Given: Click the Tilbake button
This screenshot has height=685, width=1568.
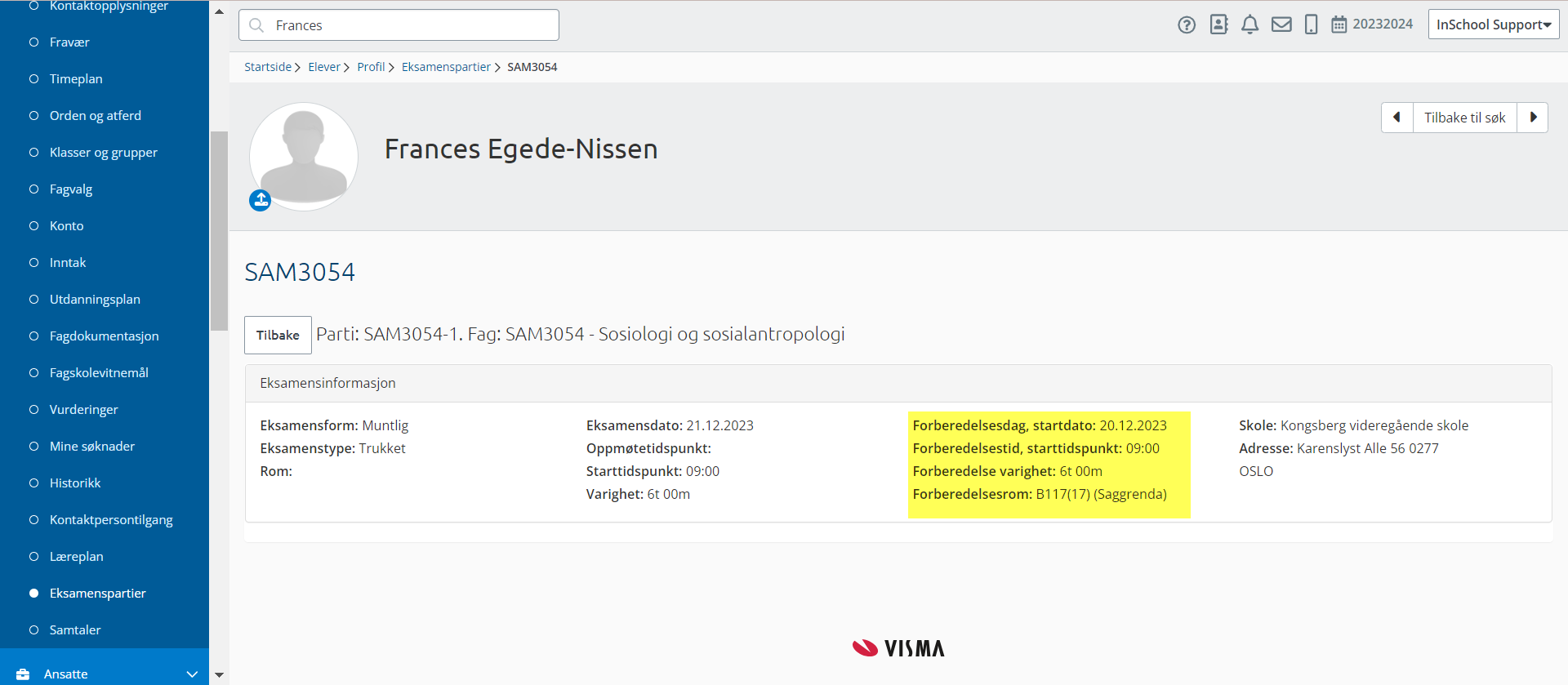Looking at the screenshot, I should click(x=278, y=335).
